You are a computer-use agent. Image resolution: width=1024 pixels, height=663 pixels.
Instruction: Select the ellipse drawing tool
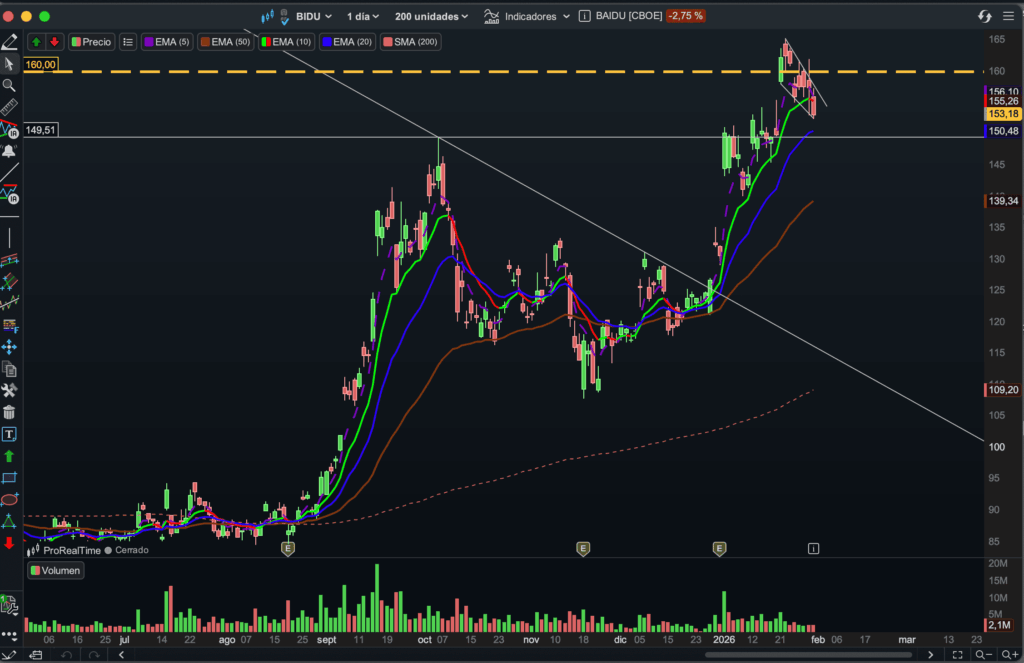click(9, 499)
